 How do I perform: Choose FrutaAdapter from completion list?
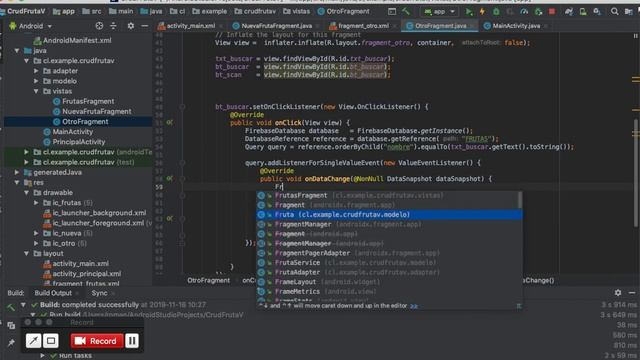point(387,272)
